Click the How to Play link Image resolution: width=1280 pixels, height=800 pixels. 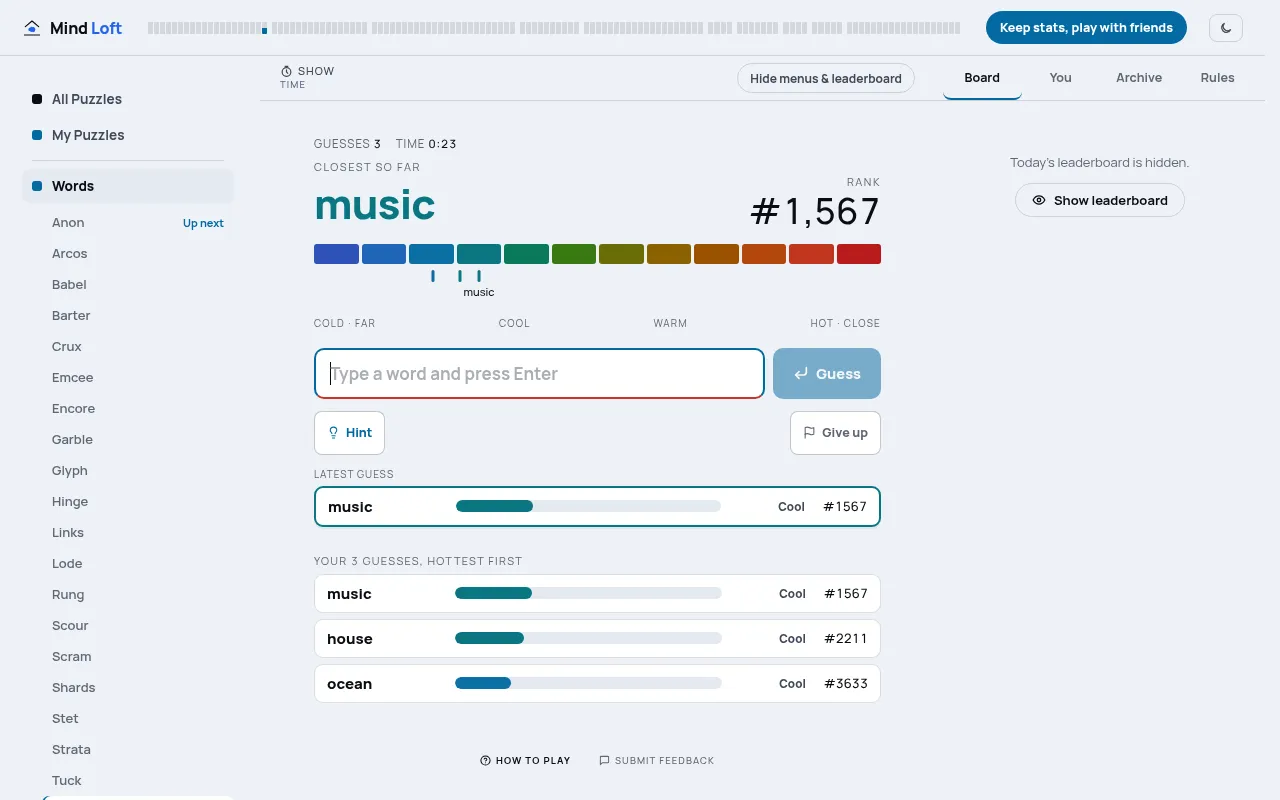525,761
